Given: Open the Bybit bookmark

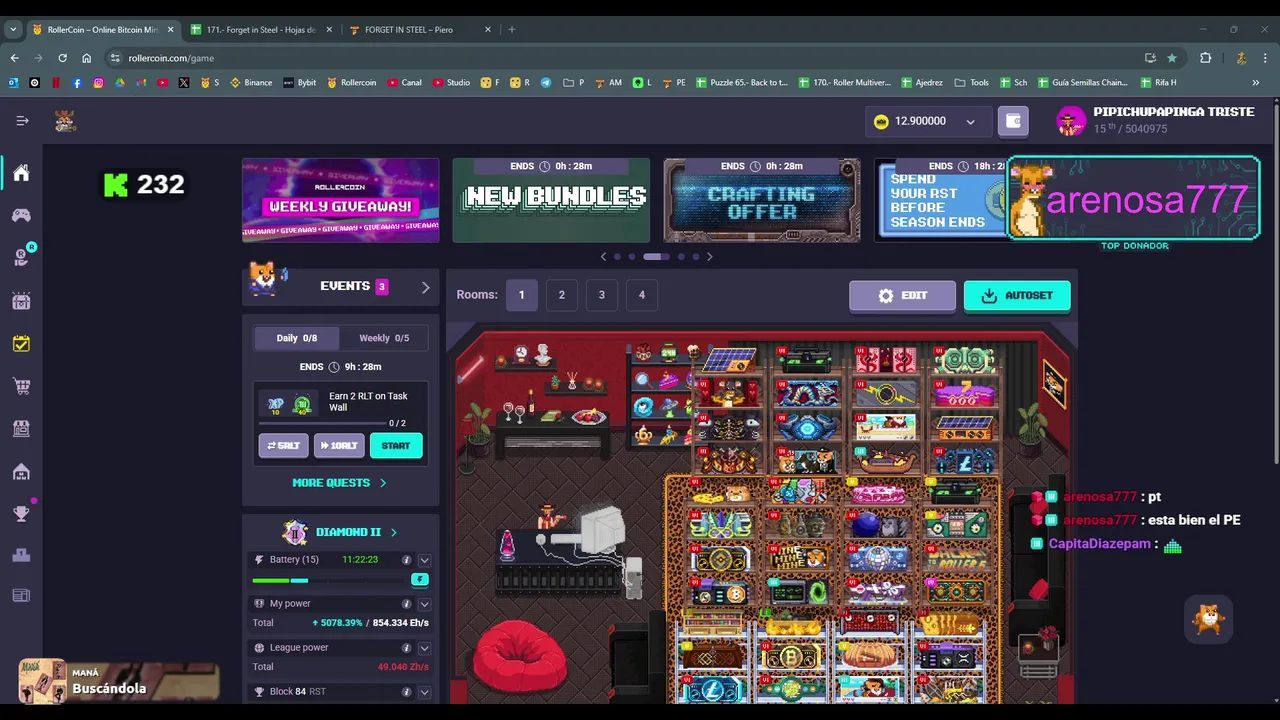Looking at the screenshot, I should click(300, 82).
